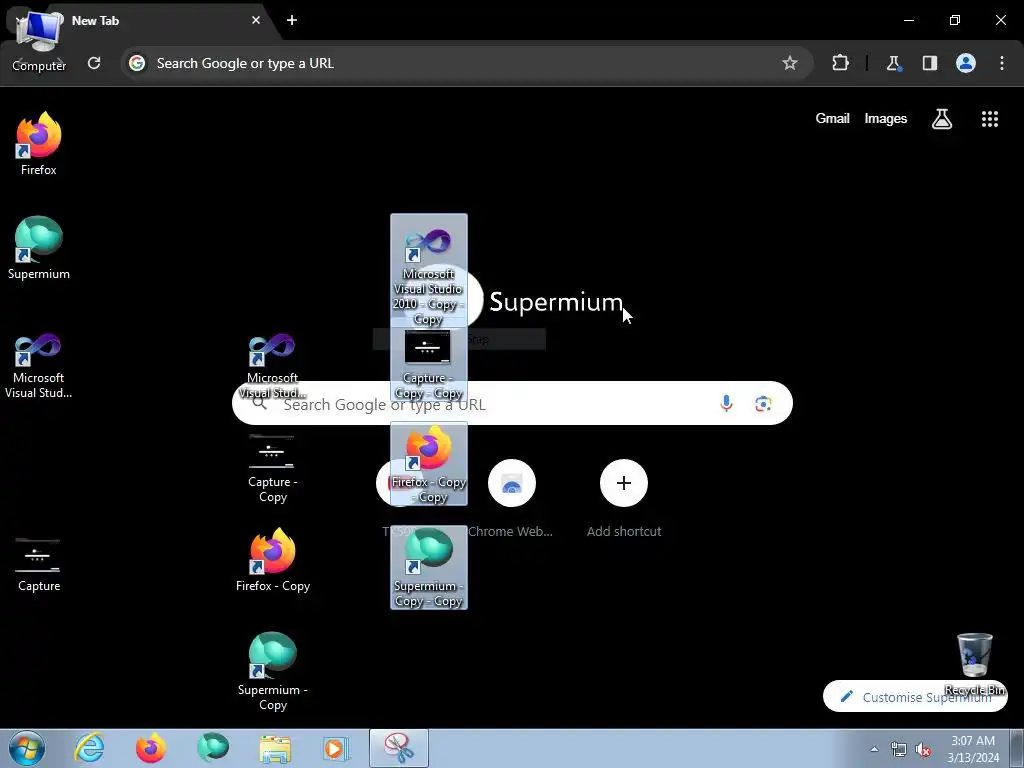Select leftmost Microsoft Visual Stud... desktop icon

[x=39, y=366]
